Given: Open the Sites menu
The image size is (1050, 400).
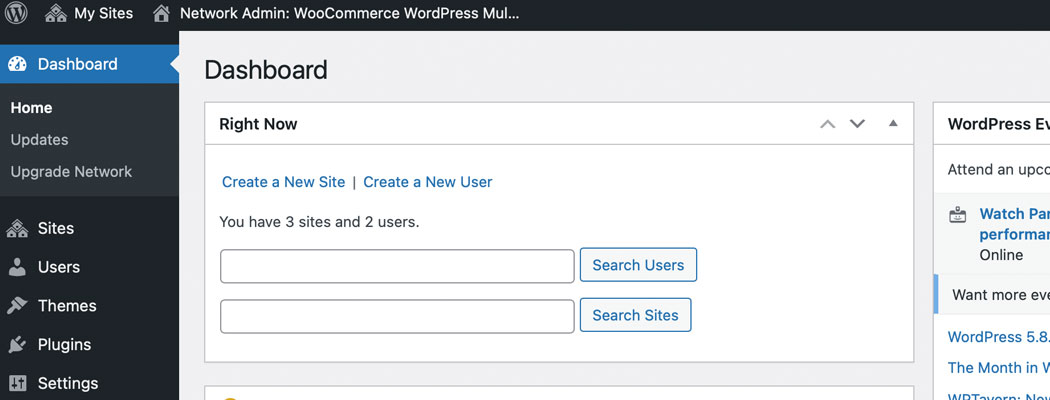Looking at the screenshot, I should pos(89,228).
